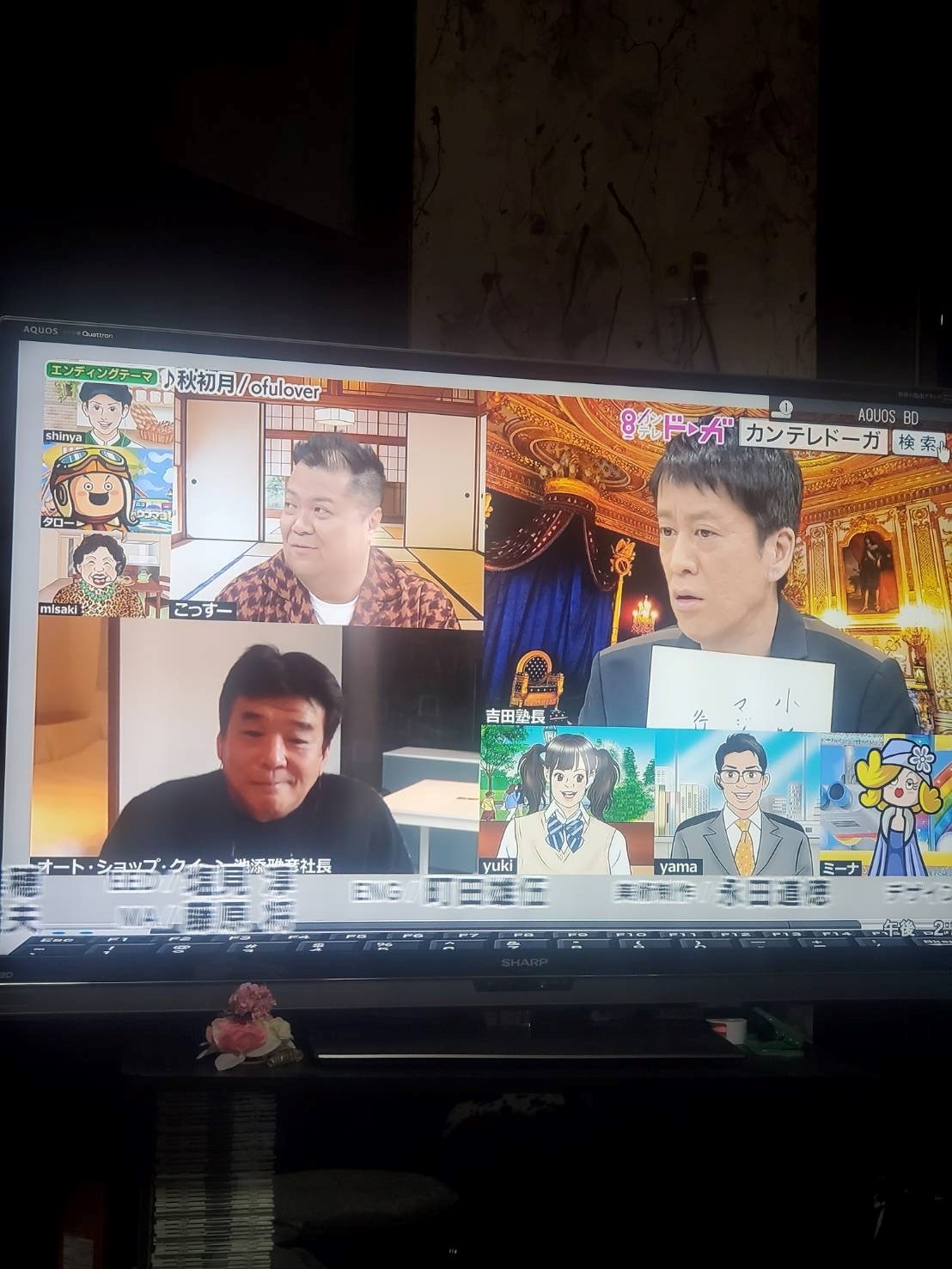
Task: Select the ミーナ character avatar
Action: click(885, 799)
